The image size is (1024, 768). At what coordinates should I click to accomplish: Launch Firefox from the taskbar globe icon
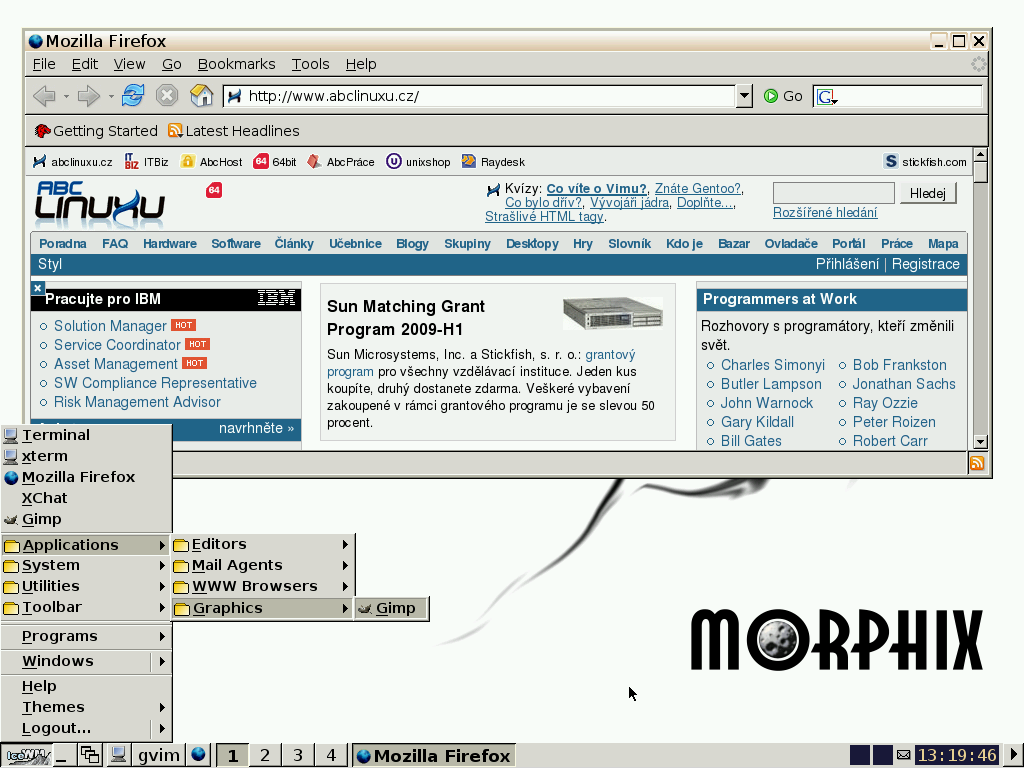pyautogui.click(x=199, y=755)
